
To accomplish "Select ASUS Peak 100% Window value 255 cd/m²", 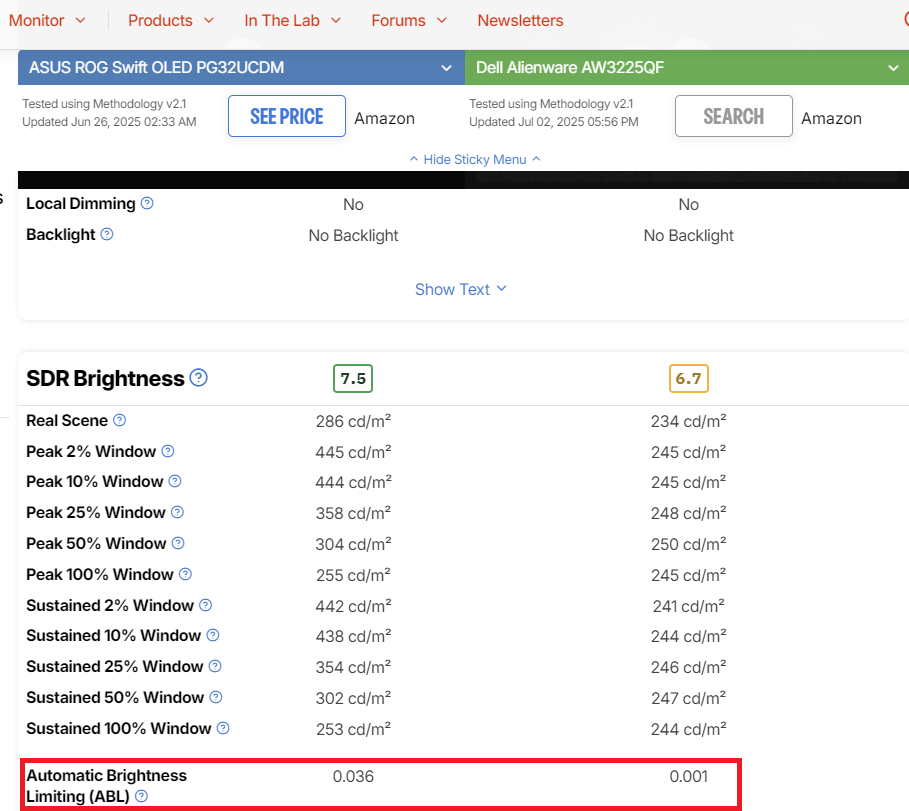I will (353, 575).
